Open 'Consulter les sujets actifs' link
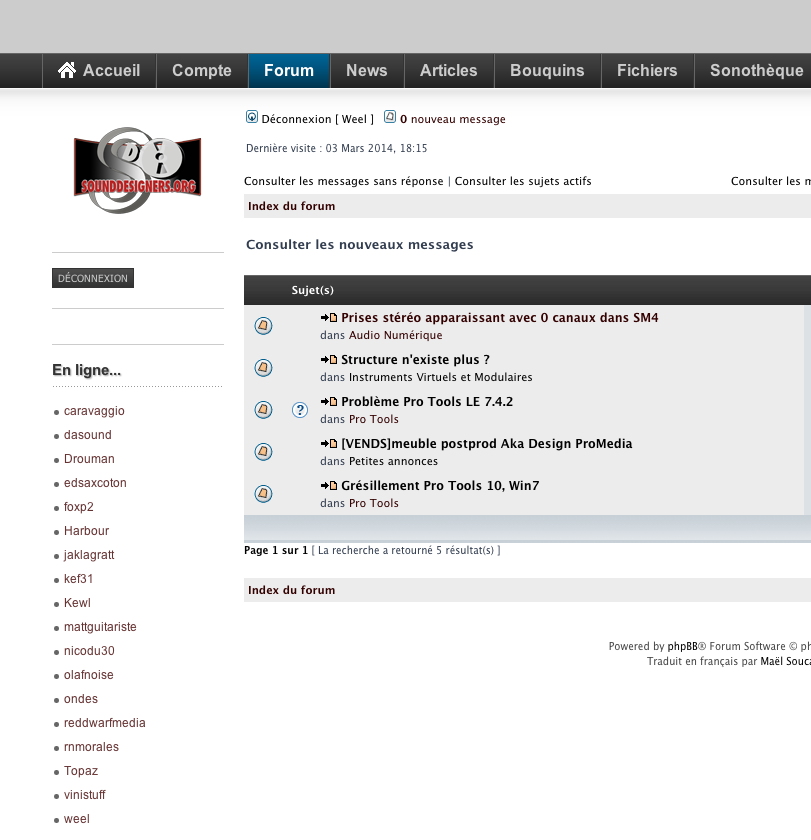 pos(523,181)
